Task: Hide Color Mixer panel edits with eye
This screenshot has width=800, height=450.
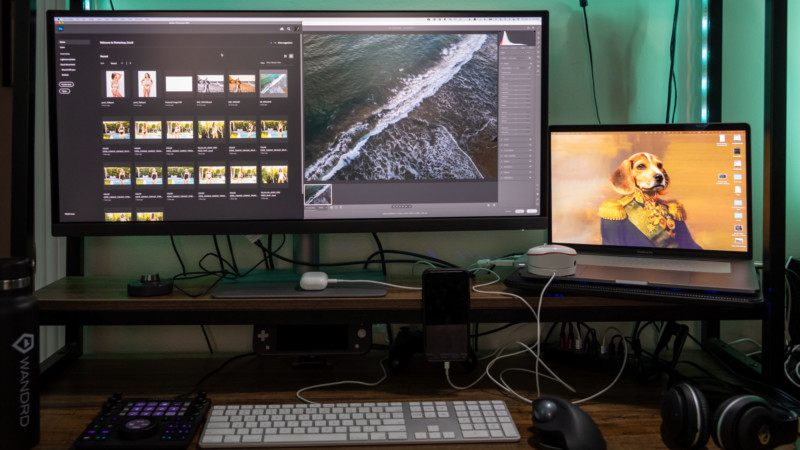Action: pos(530,150)
